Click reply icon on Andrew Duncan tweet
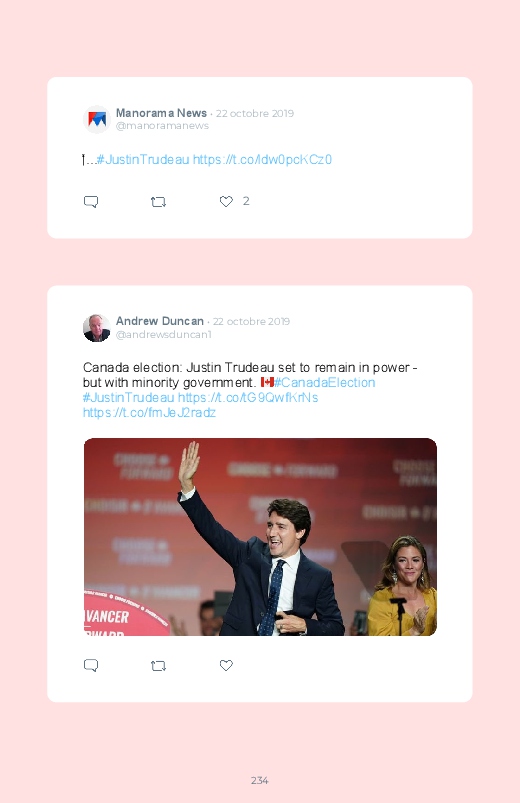 (91, 665)
